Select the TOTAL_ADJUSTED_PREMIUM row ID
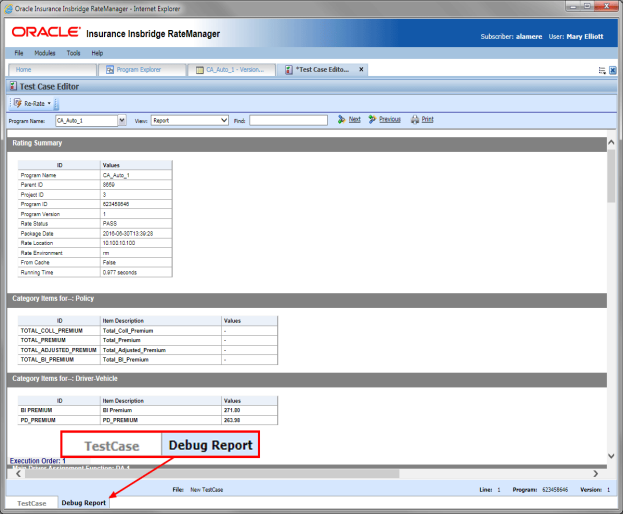Viewport: 623px width, 514px height. pos(58,350)
